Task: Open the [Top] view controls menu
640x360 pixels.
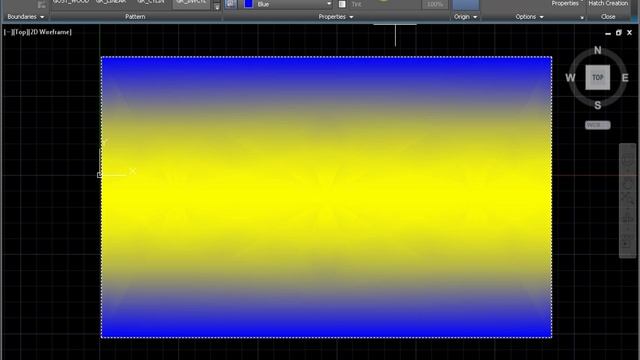Action: pos(20,32)
